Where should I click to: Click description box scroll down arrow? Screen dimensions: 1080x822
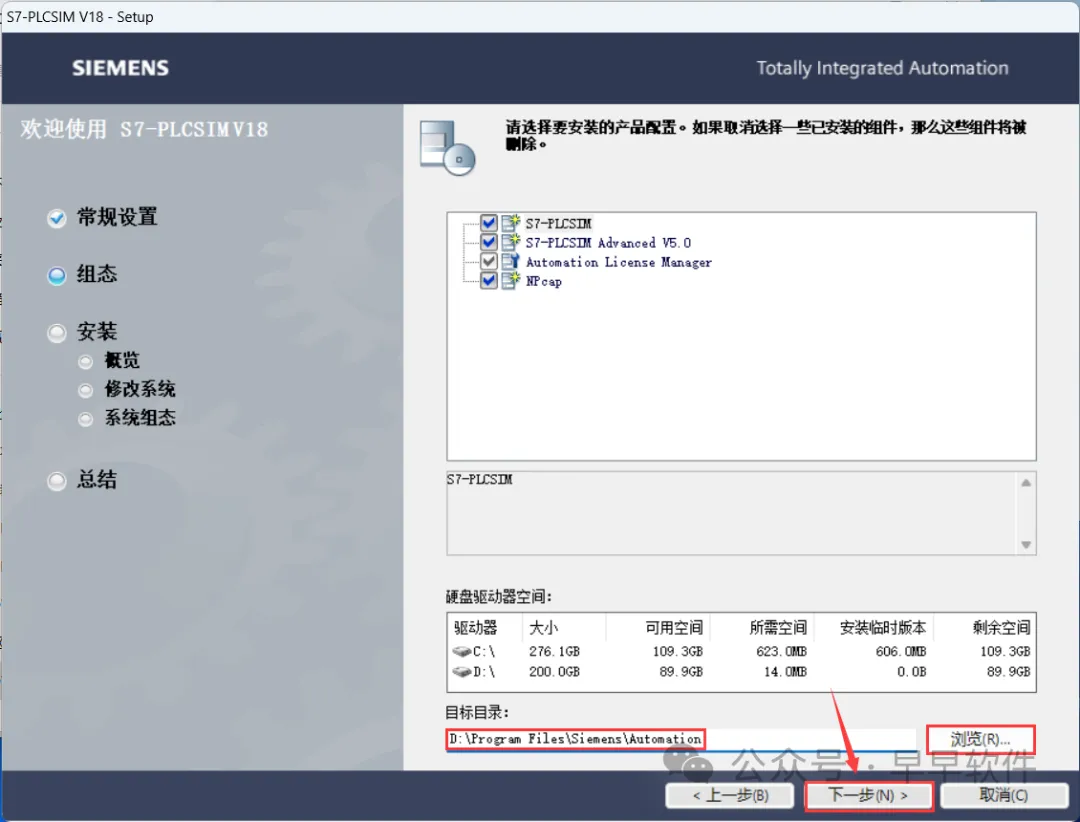click(x=1026, y=545)
